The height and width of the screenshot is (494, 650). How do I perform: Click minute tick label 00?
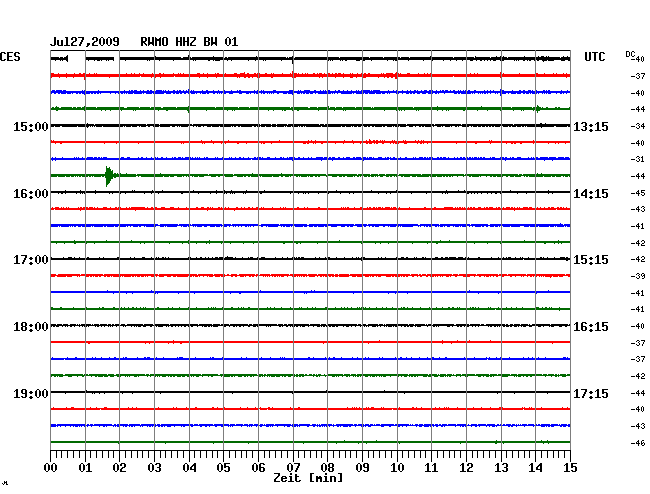[51, 468]
